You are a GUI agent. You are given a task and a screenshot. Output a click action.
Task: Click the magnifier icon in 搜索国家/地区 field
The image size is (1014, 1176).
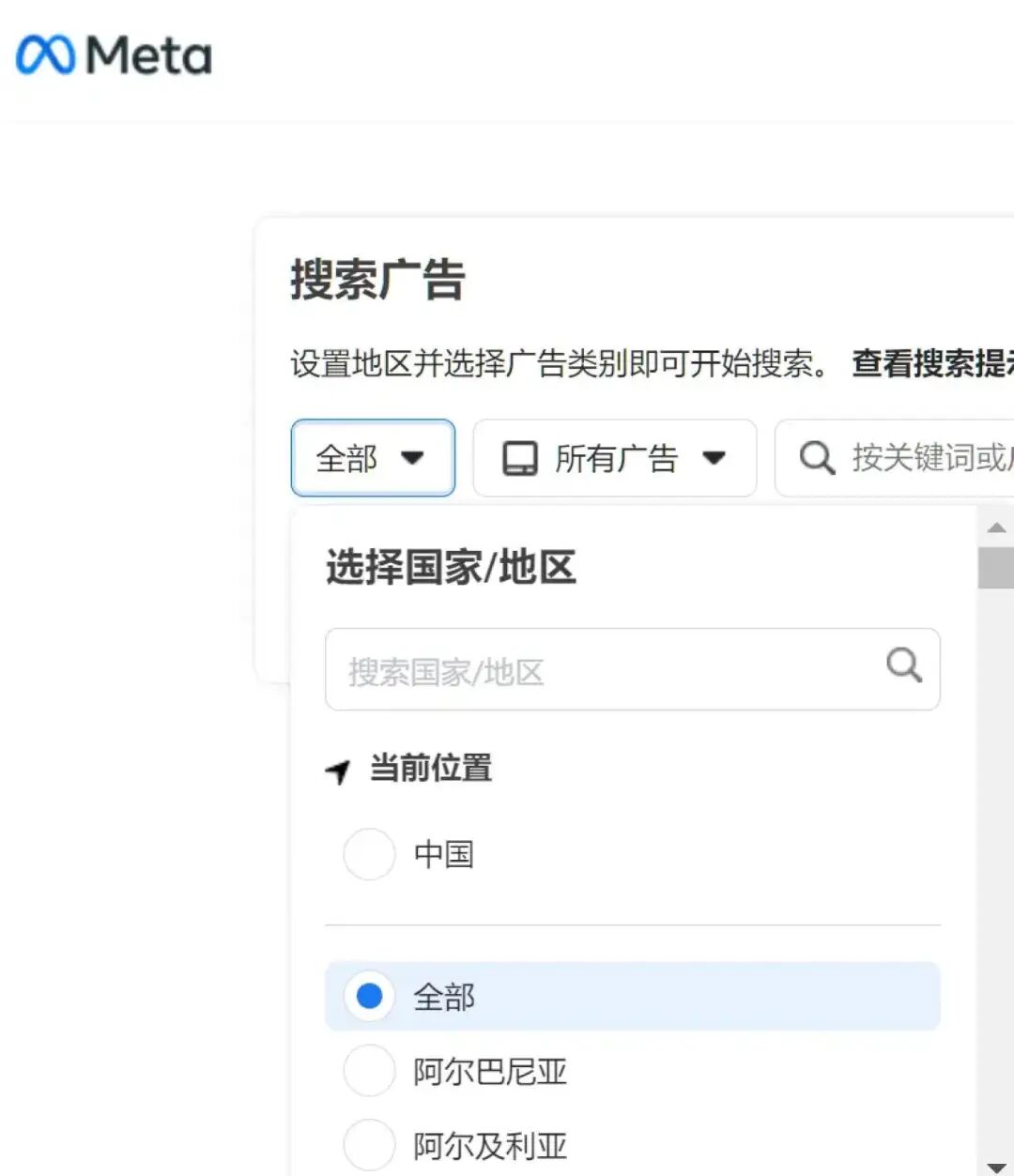[x=903, y=665]
